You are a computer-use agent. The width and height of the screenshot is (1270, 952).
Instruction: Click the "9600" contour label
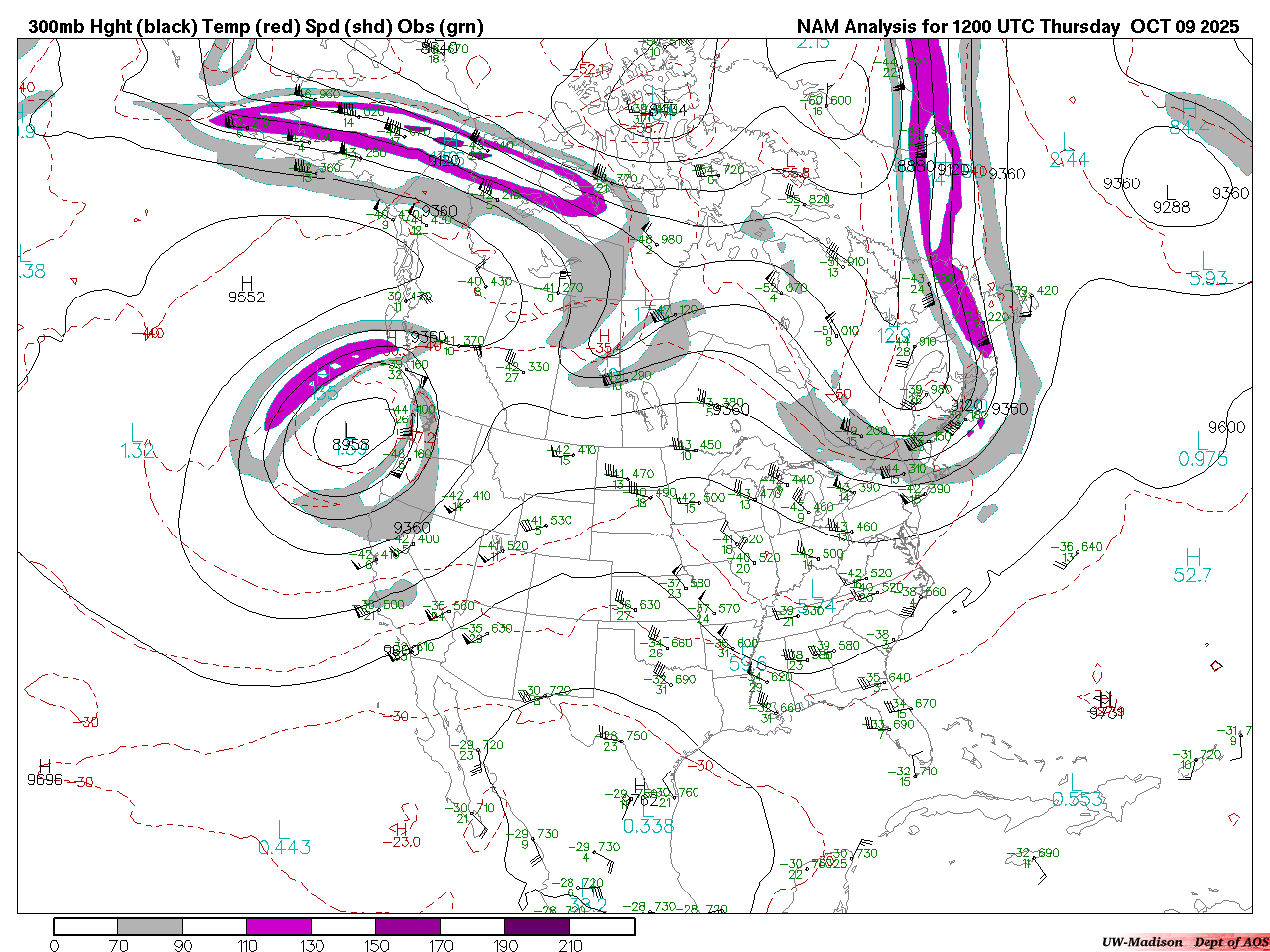point(1226,427)
